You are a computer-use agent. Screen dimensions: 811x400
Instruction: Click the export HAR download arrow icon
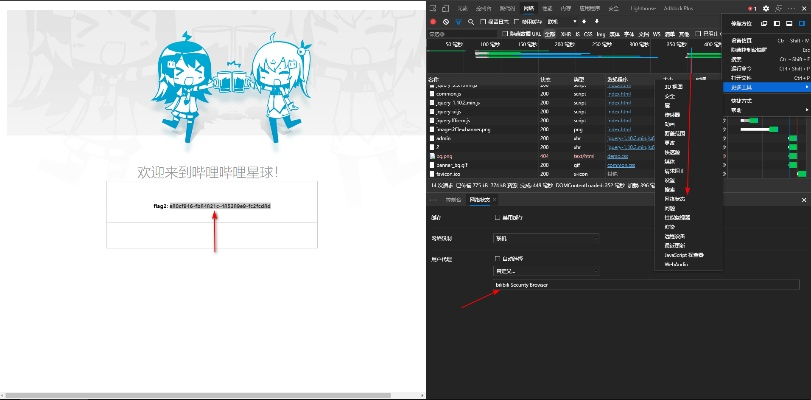(x=596, y=21)
